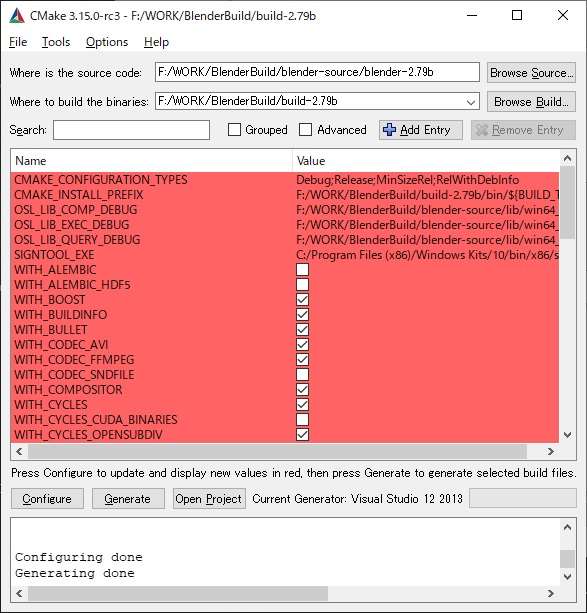Click the 'Configuring done' log line
The width and height of the screenshot is (587, 613).
point(79,557)
